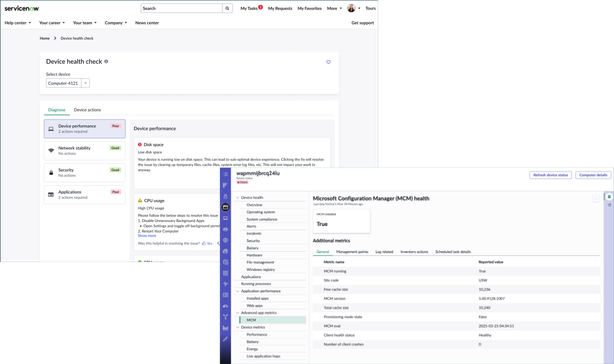The height and width of the screenshot is (364, 614).
Task: Open Overview in the device tree
Action: pyautogui.click(x=255, y=205)
